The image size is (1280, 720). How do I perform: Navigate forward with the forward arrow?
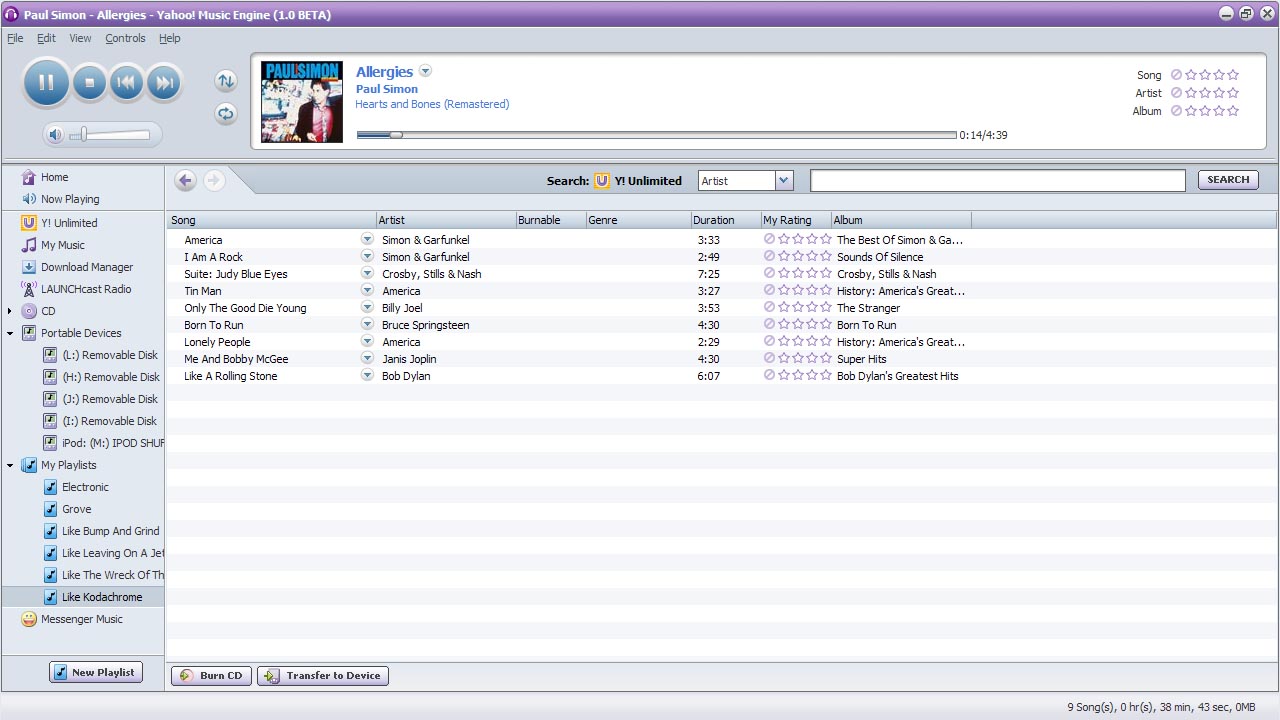[214, 180]
